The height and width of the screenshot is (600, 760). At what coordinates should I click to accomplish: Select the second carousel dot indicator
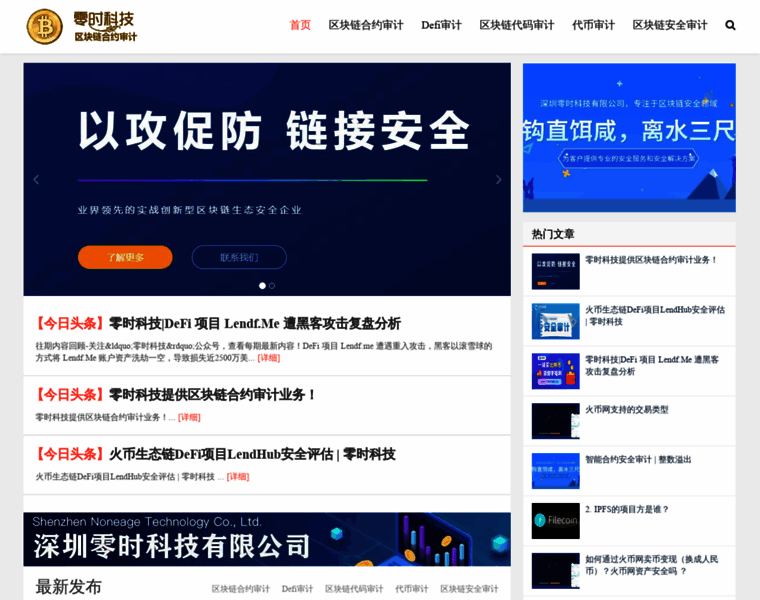tap(272, 286)
